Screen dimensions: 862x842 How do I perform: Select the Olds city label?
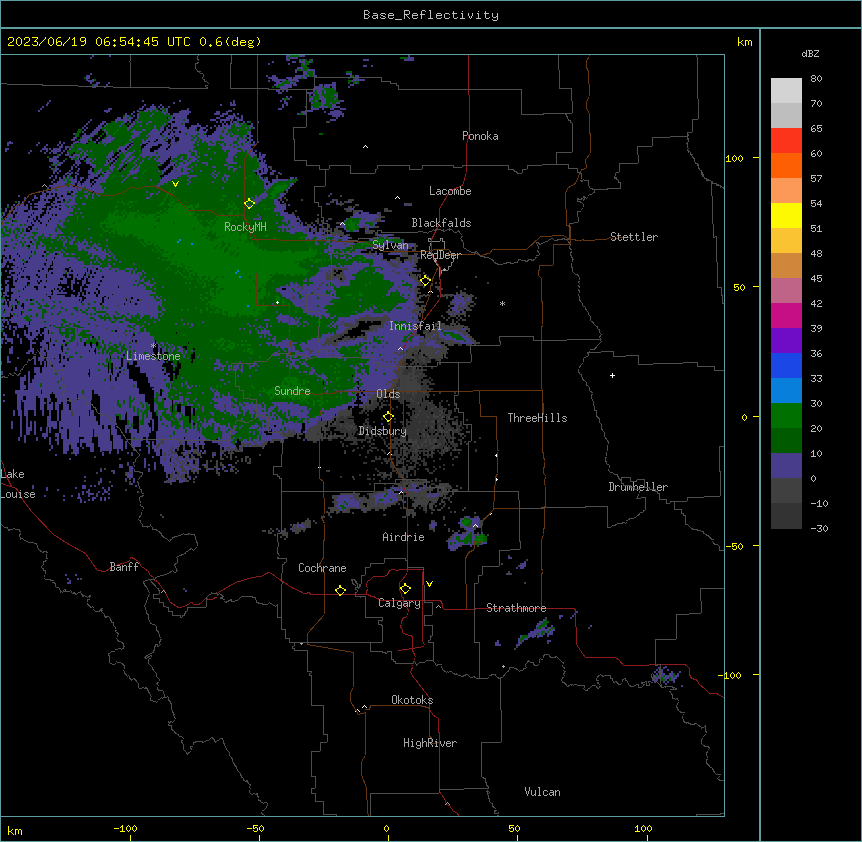point(388,394)
